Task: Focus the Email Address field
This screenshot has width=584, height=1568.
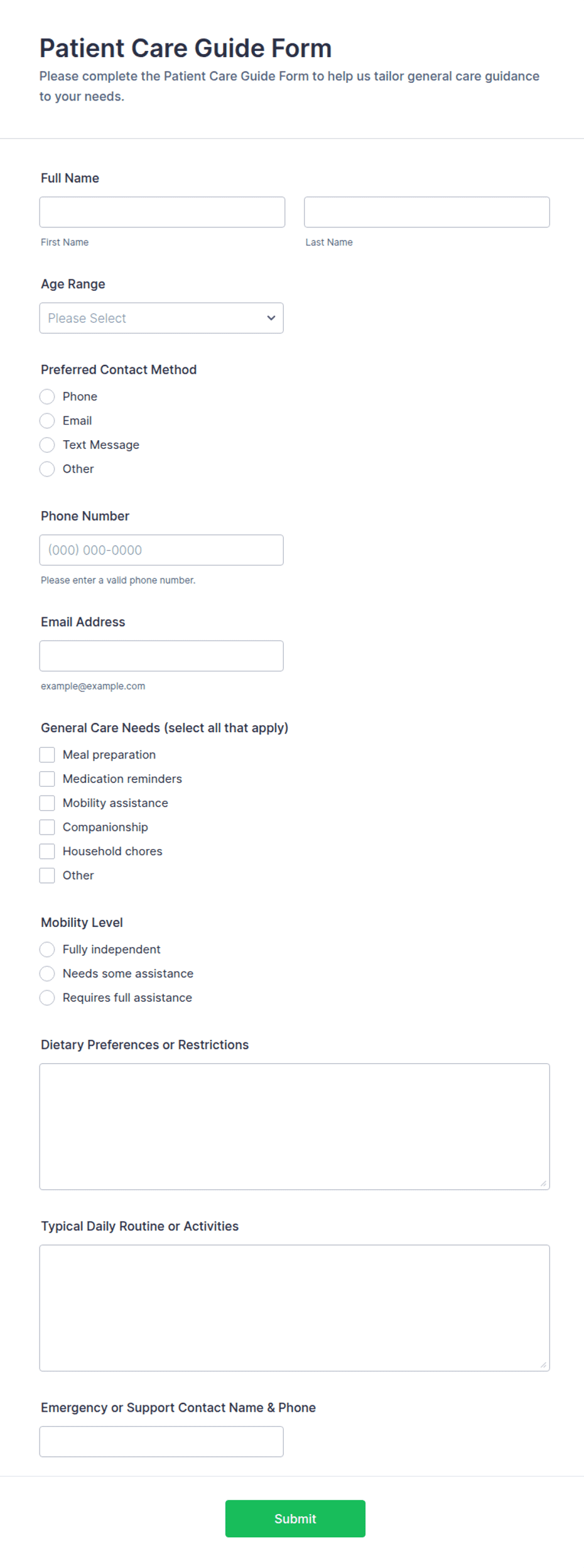Action: [x=161, y=656]
